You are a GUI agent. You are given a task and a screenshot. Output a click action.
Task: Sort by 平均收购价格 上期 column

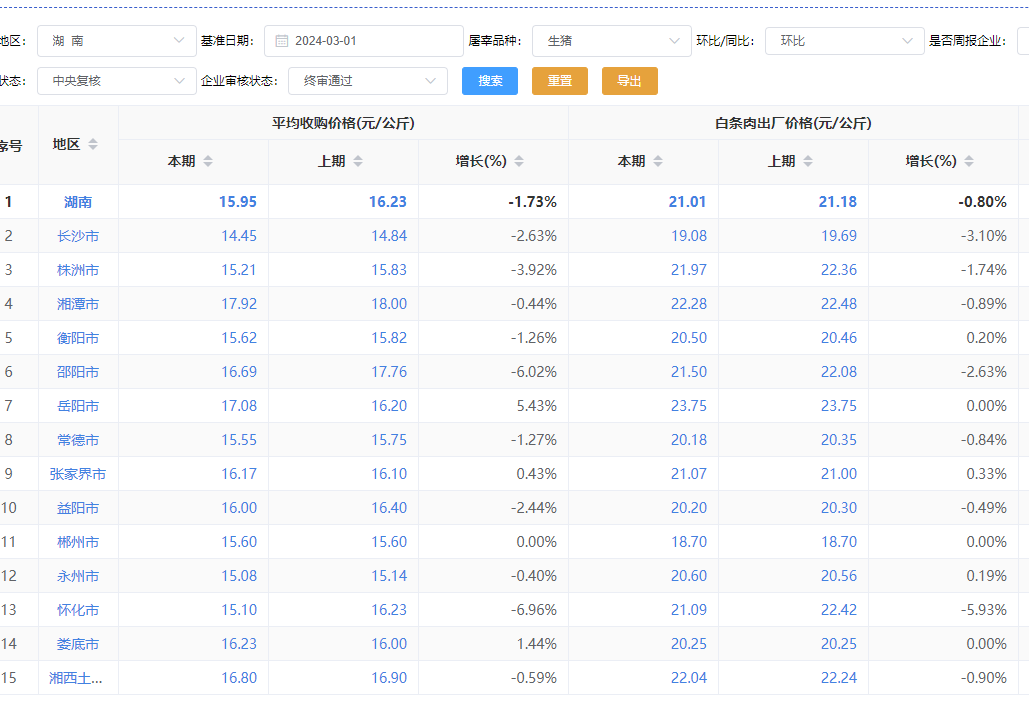point(357,161)
